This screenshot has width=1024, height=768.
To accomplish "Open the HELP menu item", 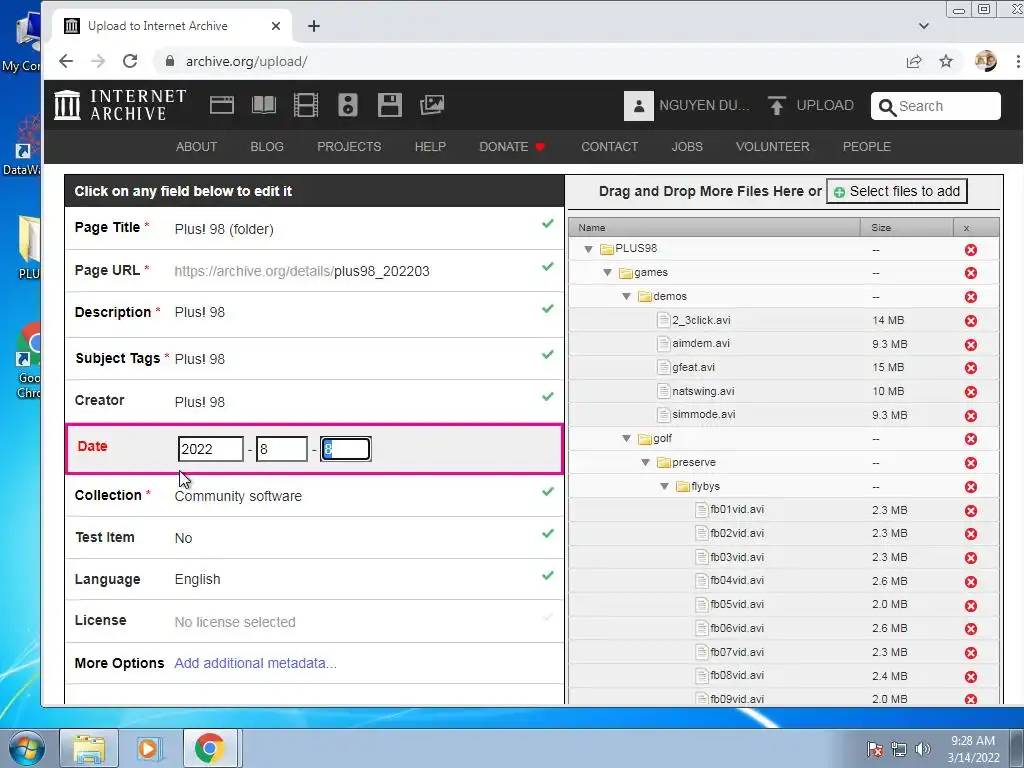I will [x=430, y=146].
